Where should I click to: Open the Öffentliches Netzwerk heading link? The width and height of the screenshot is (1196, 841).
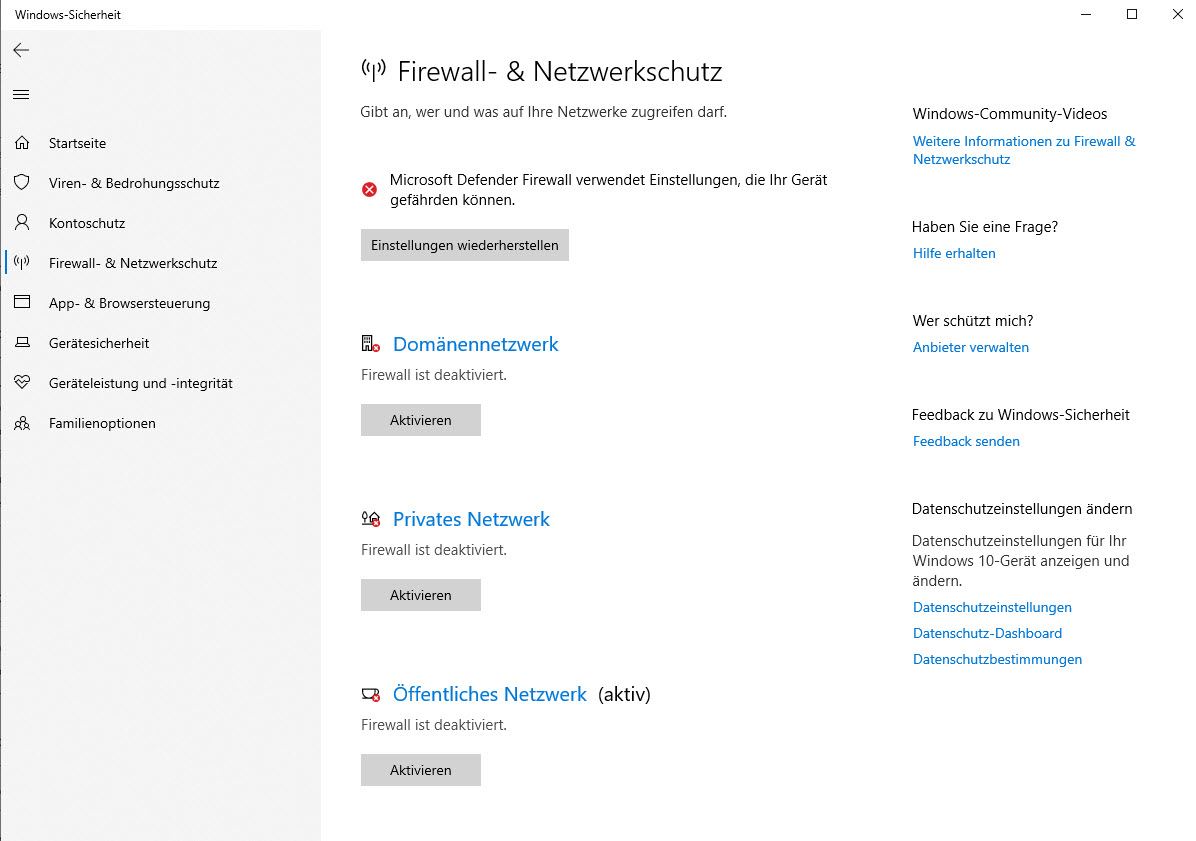[x=489, y=694]
